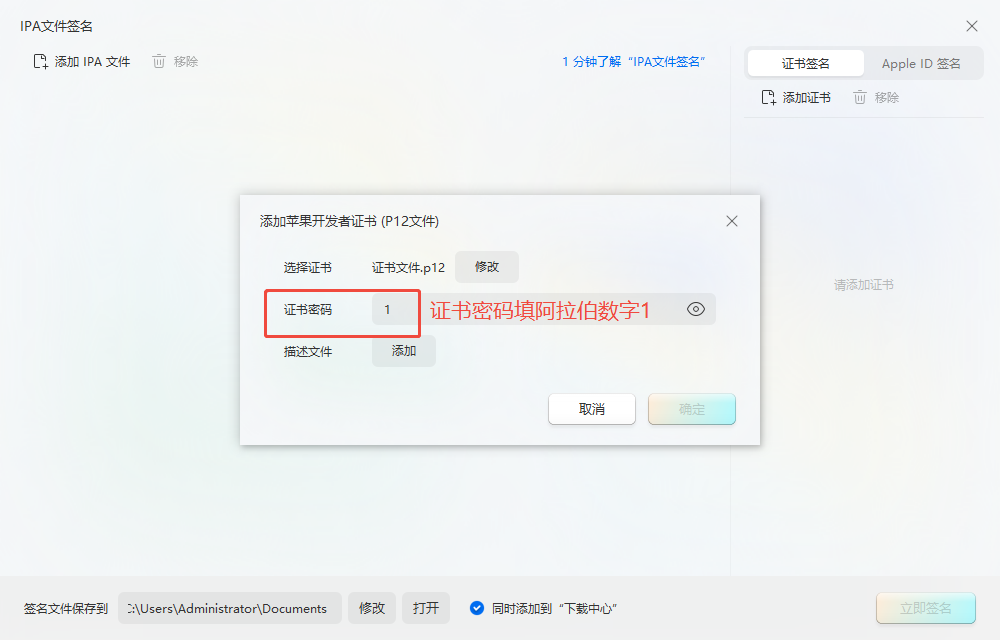Switch to the Apple ID 签名 tab
The image size is (1000, 640).
point(921,64)
